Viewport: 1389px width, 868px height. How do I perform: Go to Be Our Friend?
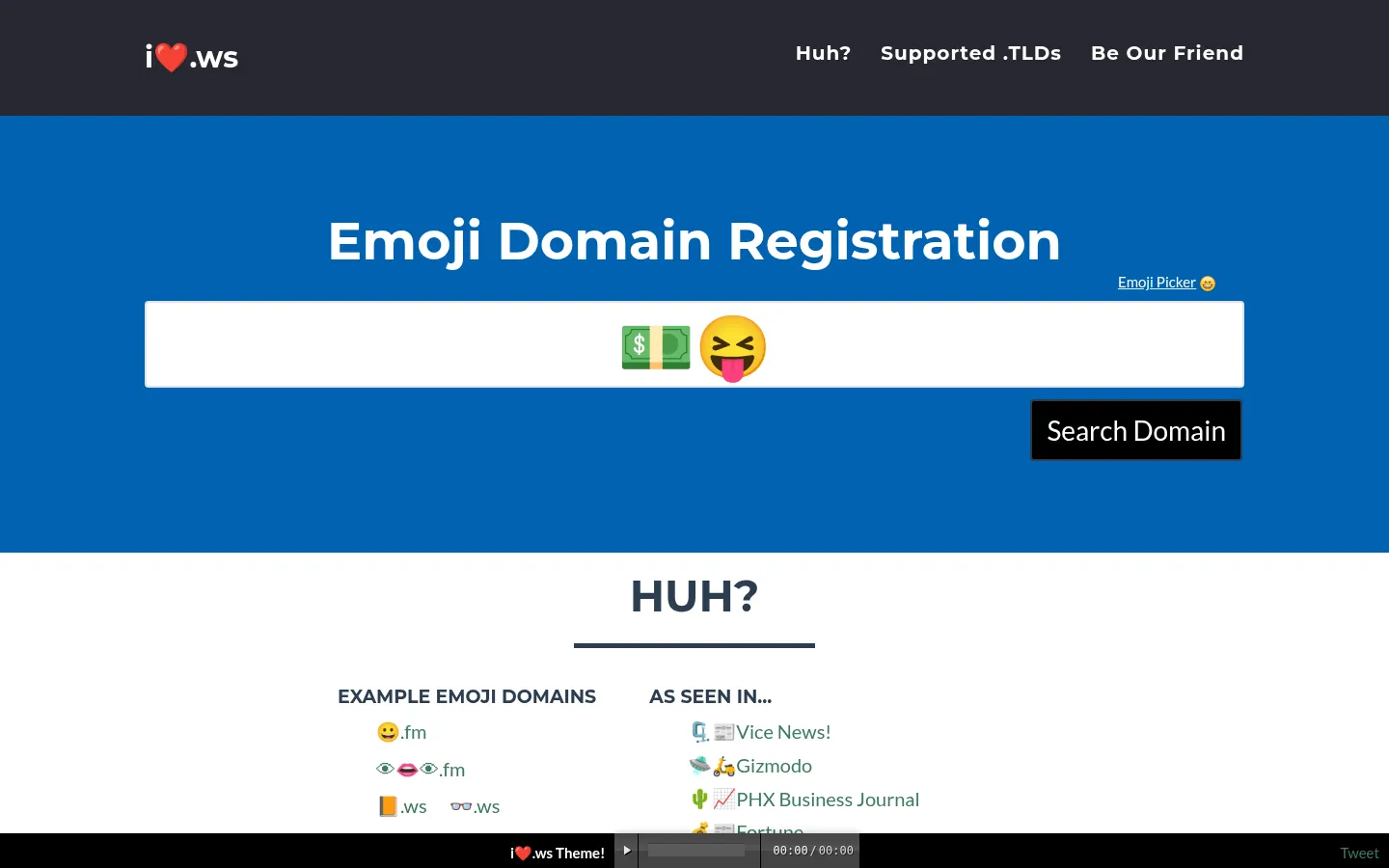coord(1166,53)
